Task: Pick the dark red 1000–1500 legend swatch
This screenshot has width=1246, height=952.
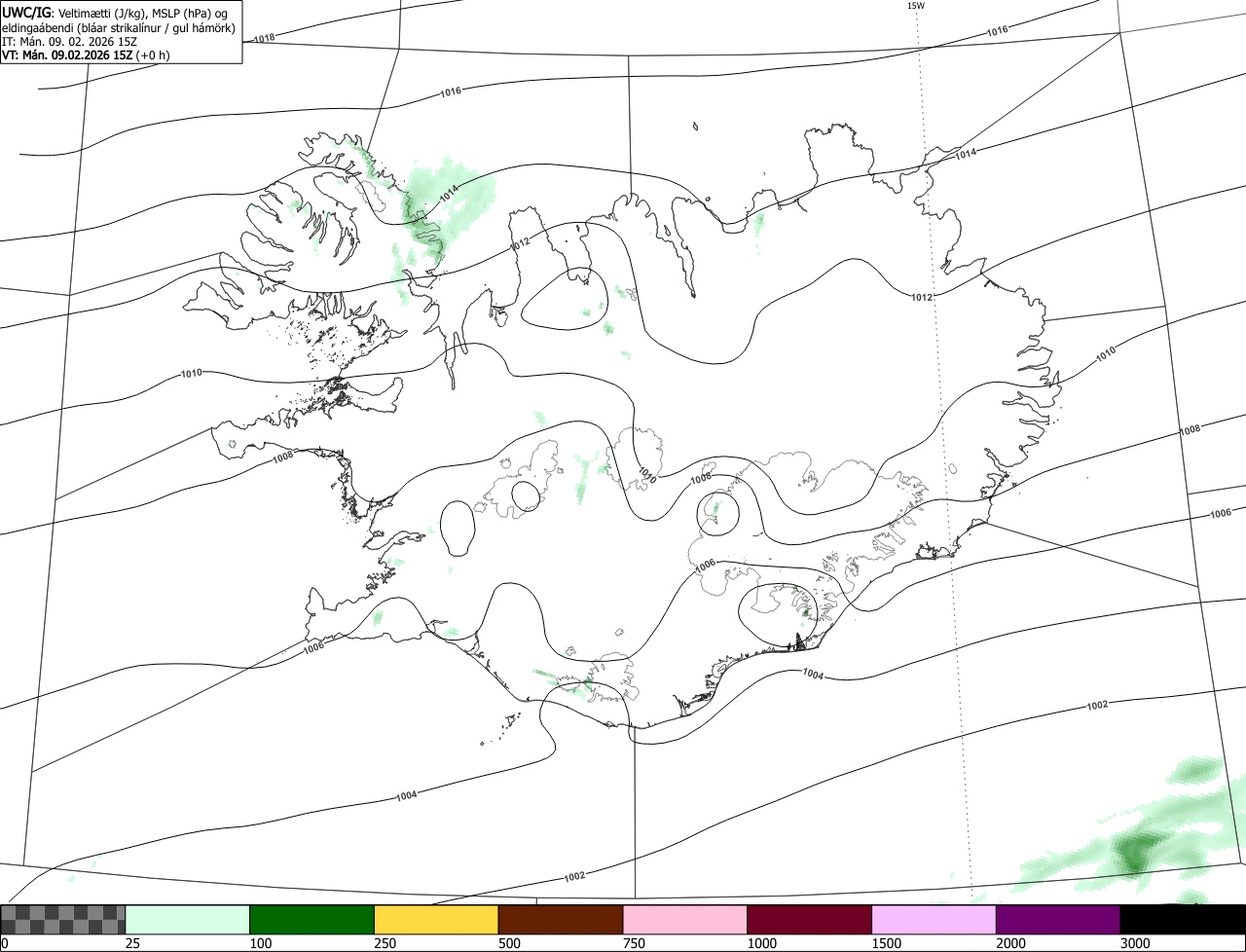Action: pos(810,919)
